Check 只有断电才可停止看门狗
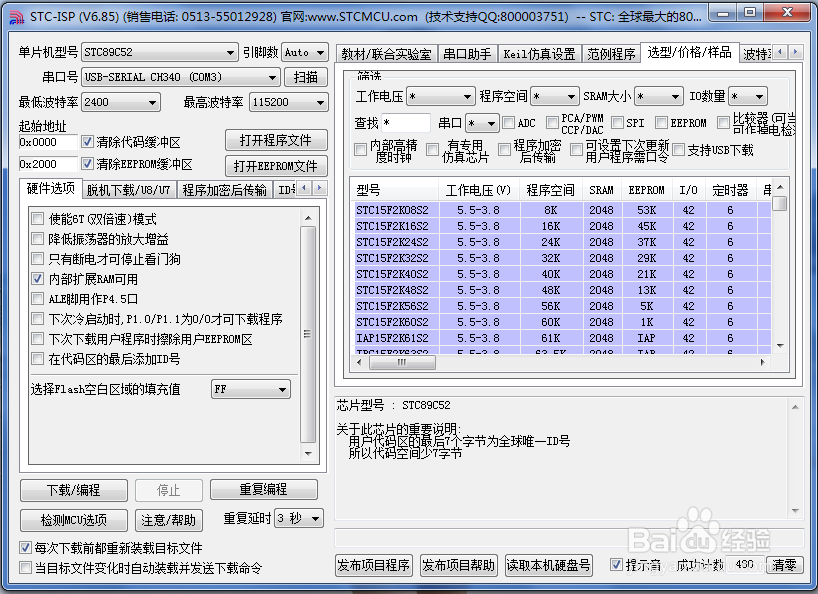The width and height of the screenshot is (818, 594). 37,259
